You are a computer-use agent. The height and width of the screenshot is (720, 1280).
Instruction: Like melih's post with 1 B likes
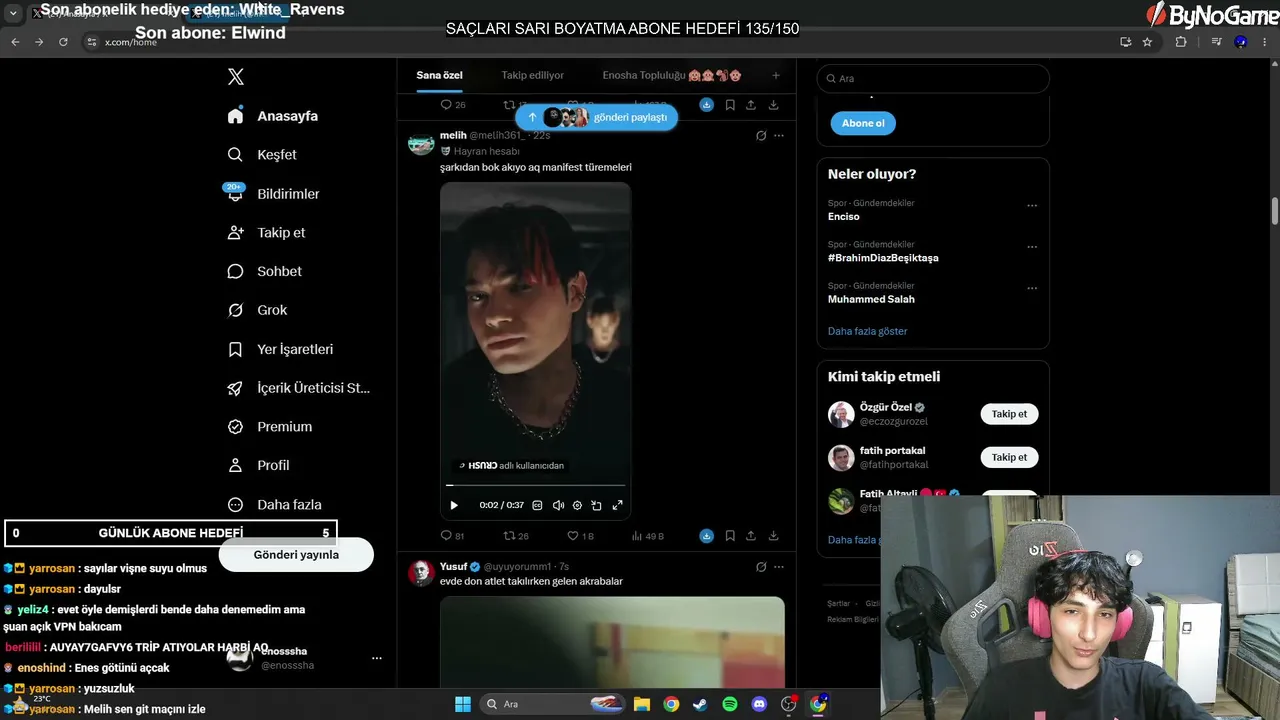point(580,536)
